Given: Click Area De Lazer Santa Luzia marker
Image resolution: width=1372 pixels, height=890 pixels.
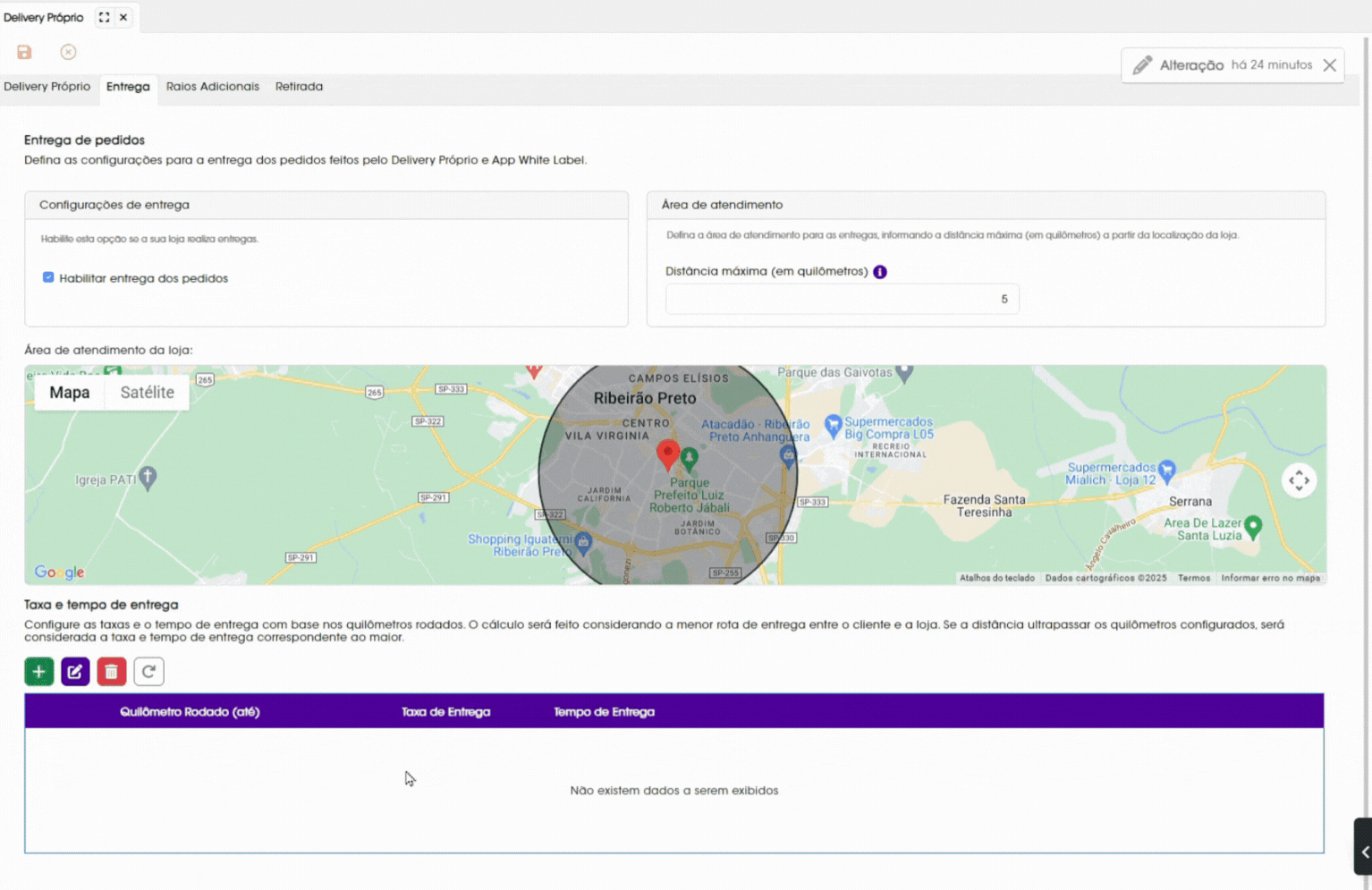Looking at the screenshot, I should 1253,527.
